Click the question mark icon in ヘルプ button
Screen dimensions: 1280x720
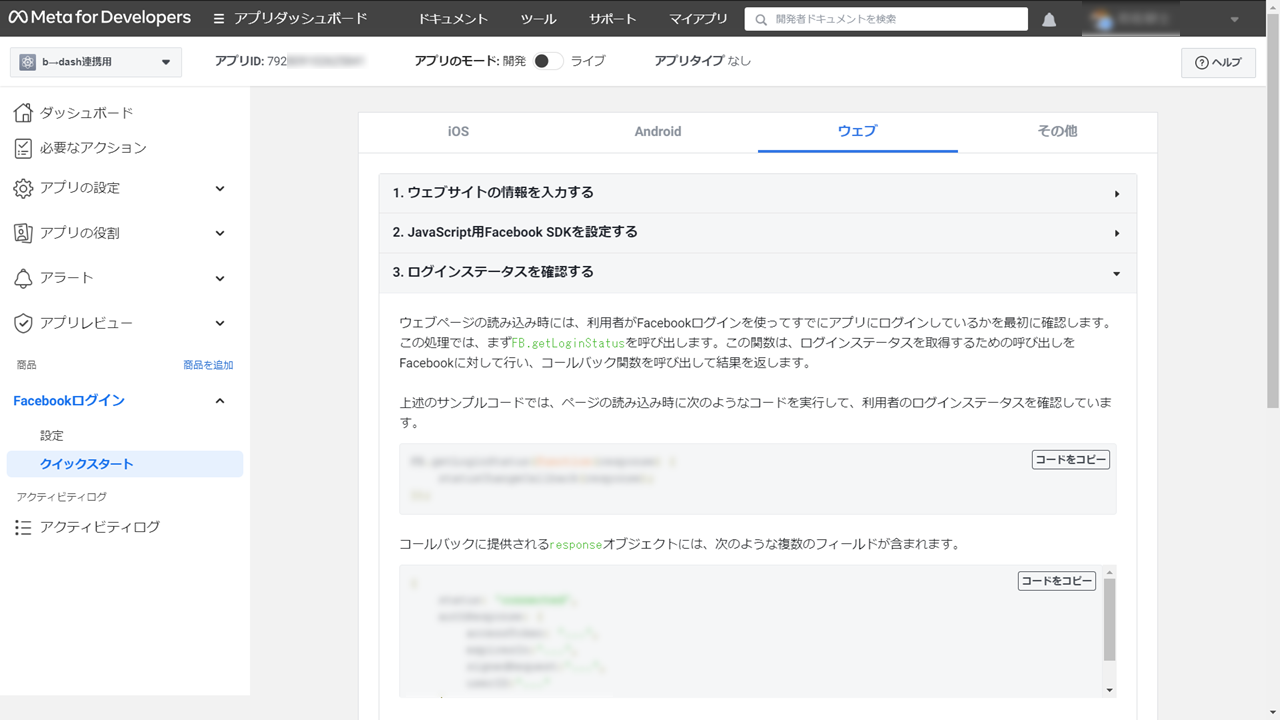pyautogui.click(x=1201, y=62)
